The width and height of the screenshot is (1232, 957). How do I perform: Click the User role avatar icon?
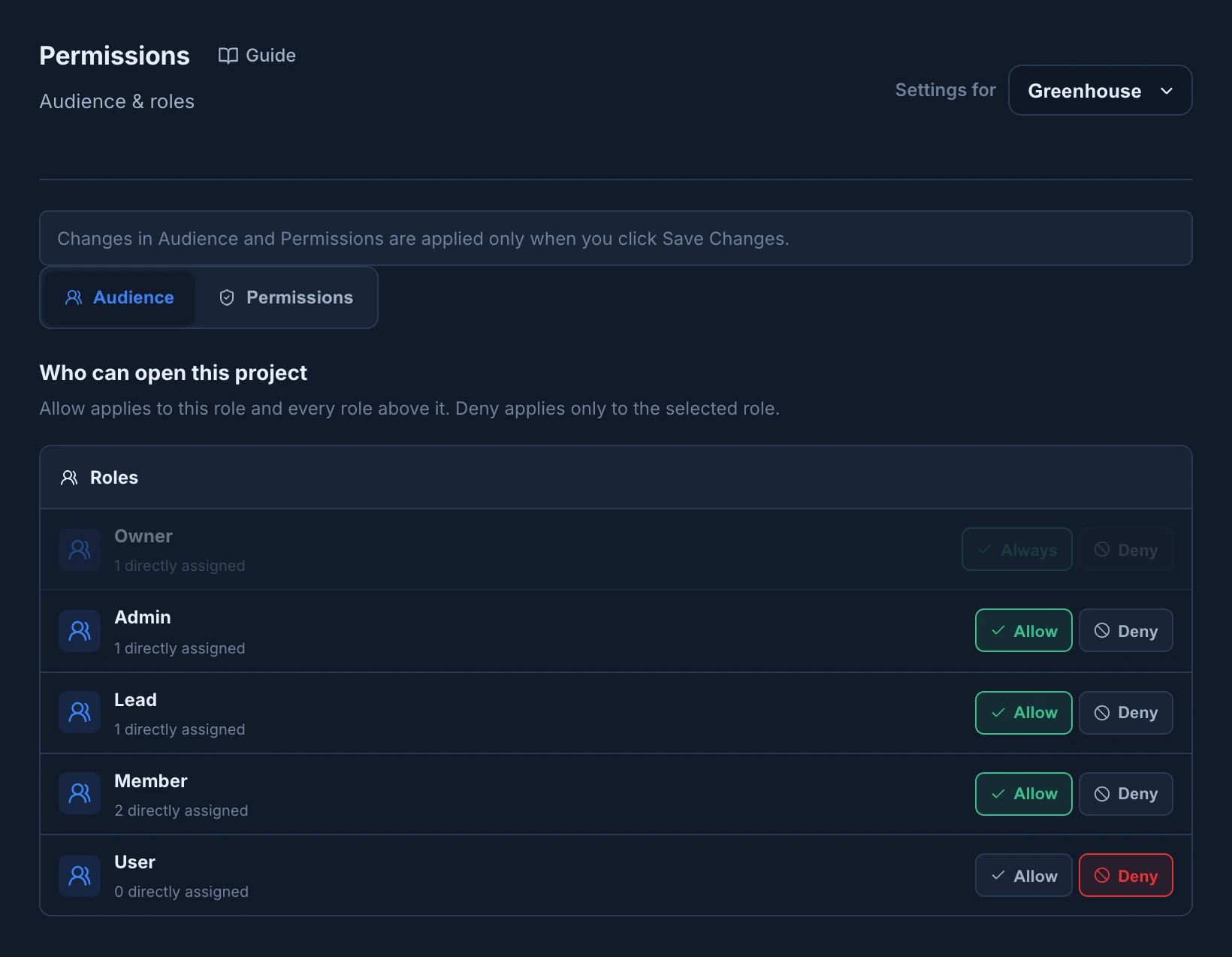(80, 876)
